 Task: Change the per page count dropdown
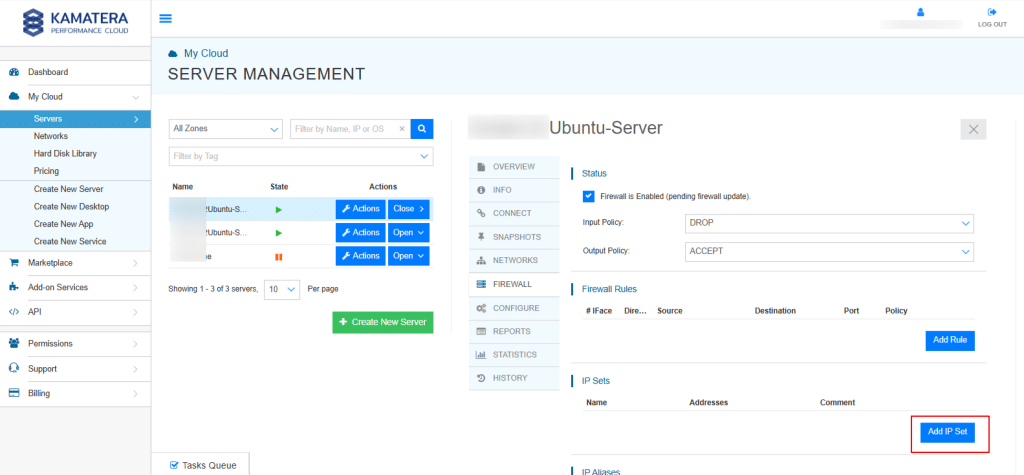[282, 289]
